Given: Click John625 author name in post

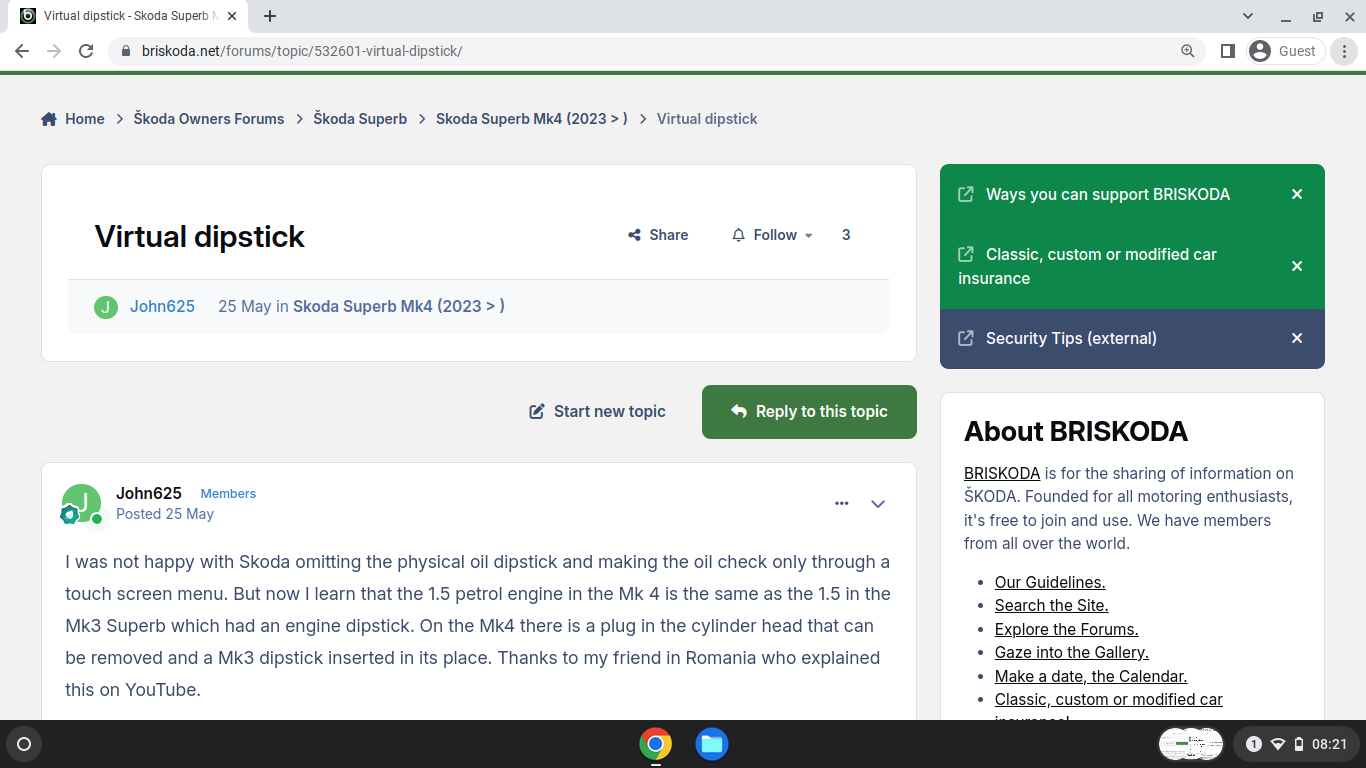Looking at the screenshot, I should 149,493.
